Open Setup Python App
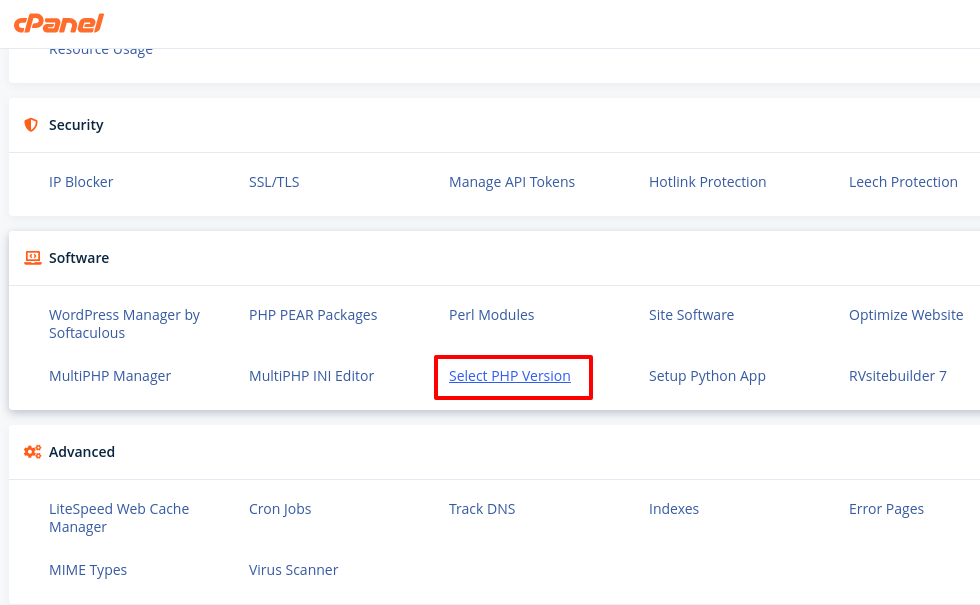Screen dimensions: 980x605 point(707,376)
